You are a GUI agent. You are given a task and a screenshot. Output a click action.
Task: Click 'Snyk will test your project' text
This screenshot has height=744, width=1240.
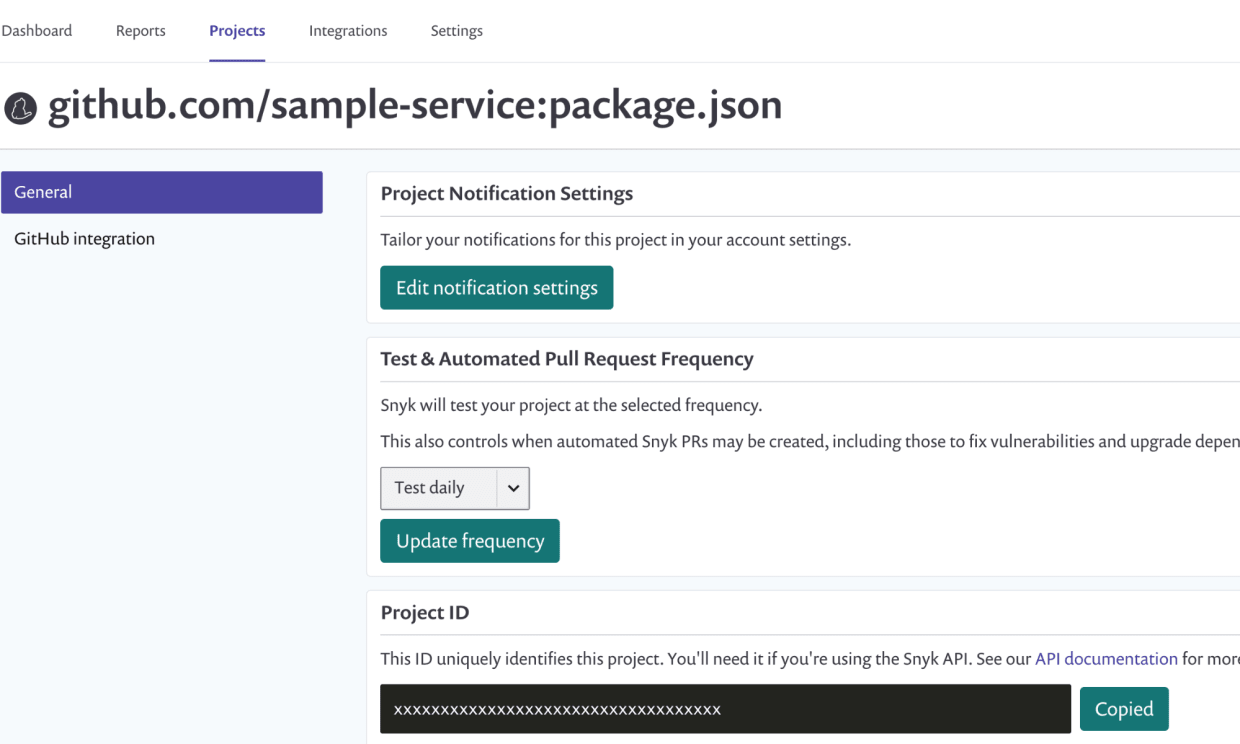[571, 406]
